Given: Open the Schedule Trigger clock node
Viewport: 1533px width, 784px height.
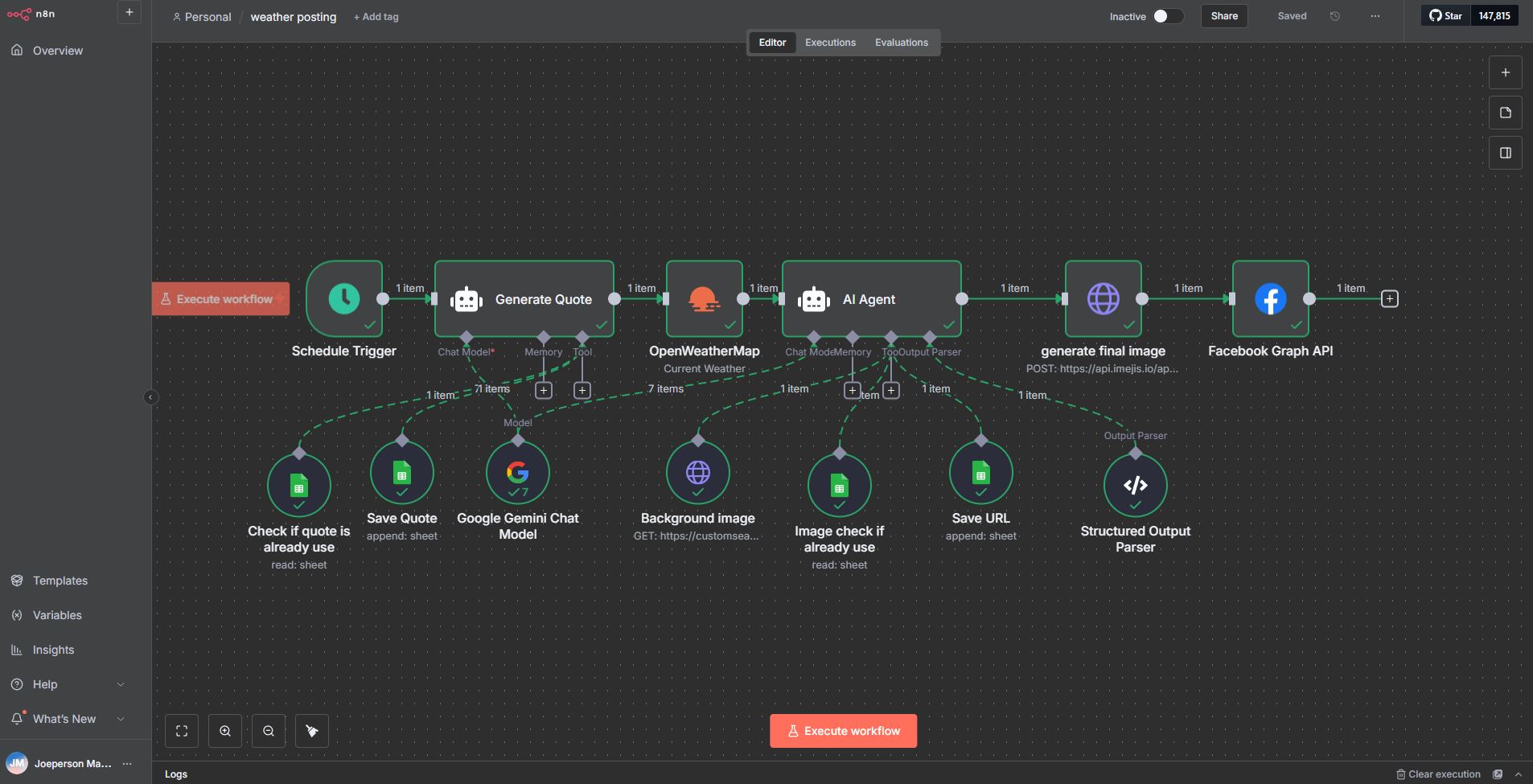Looking at the screenshot, I should click(x=344, y=298).
